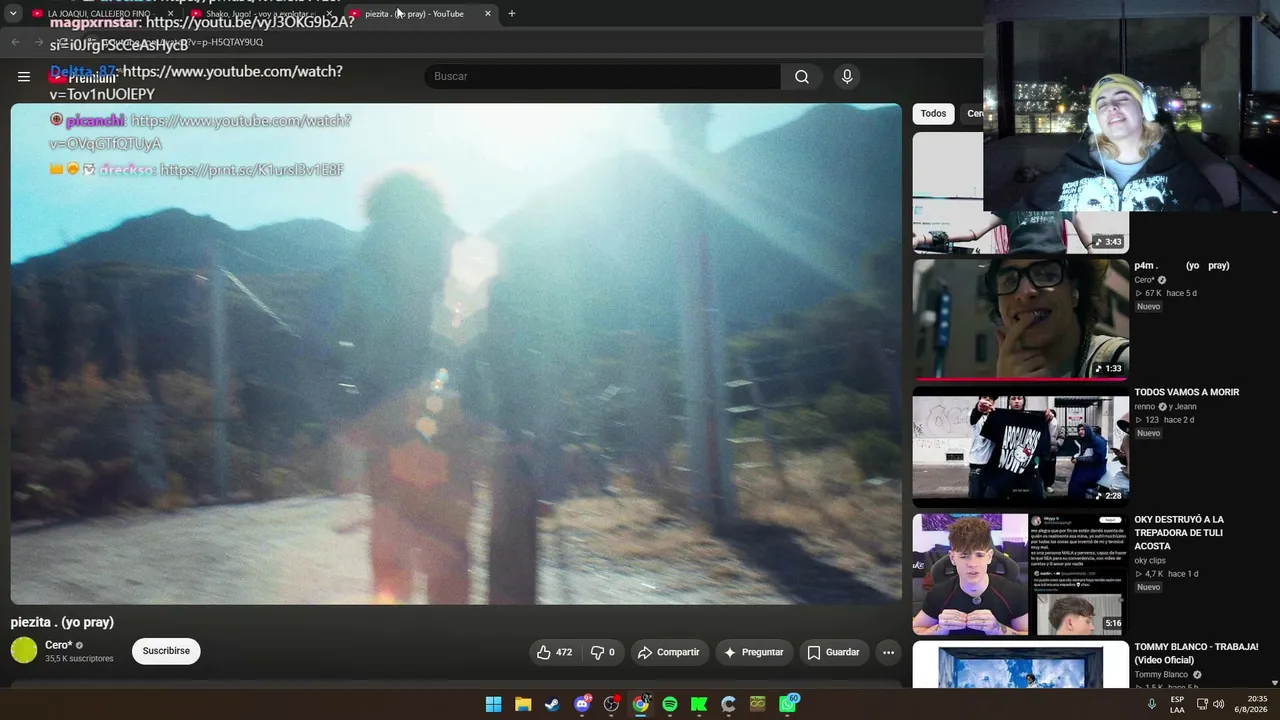Go forward in the browser
This screenshot has width=1280, height=720.
pos(40,42)
